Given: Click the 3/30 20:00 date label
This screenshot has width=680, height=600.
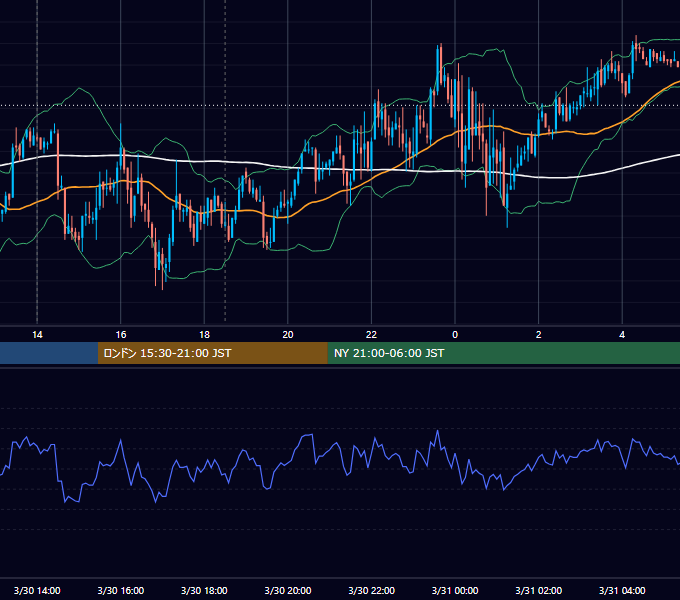Looking at the screenshot, I should coord(288,590).
